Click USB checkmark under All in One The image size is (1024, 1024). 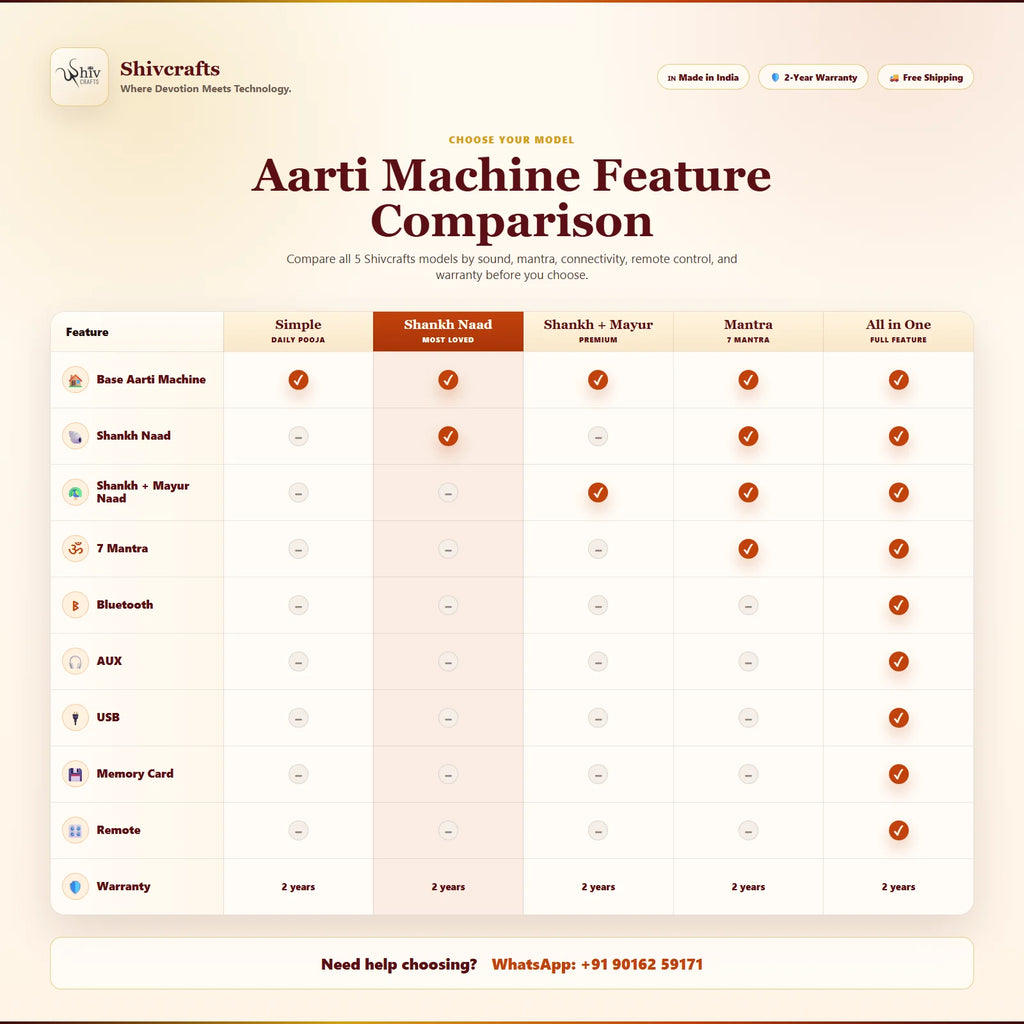pos(899,718)
